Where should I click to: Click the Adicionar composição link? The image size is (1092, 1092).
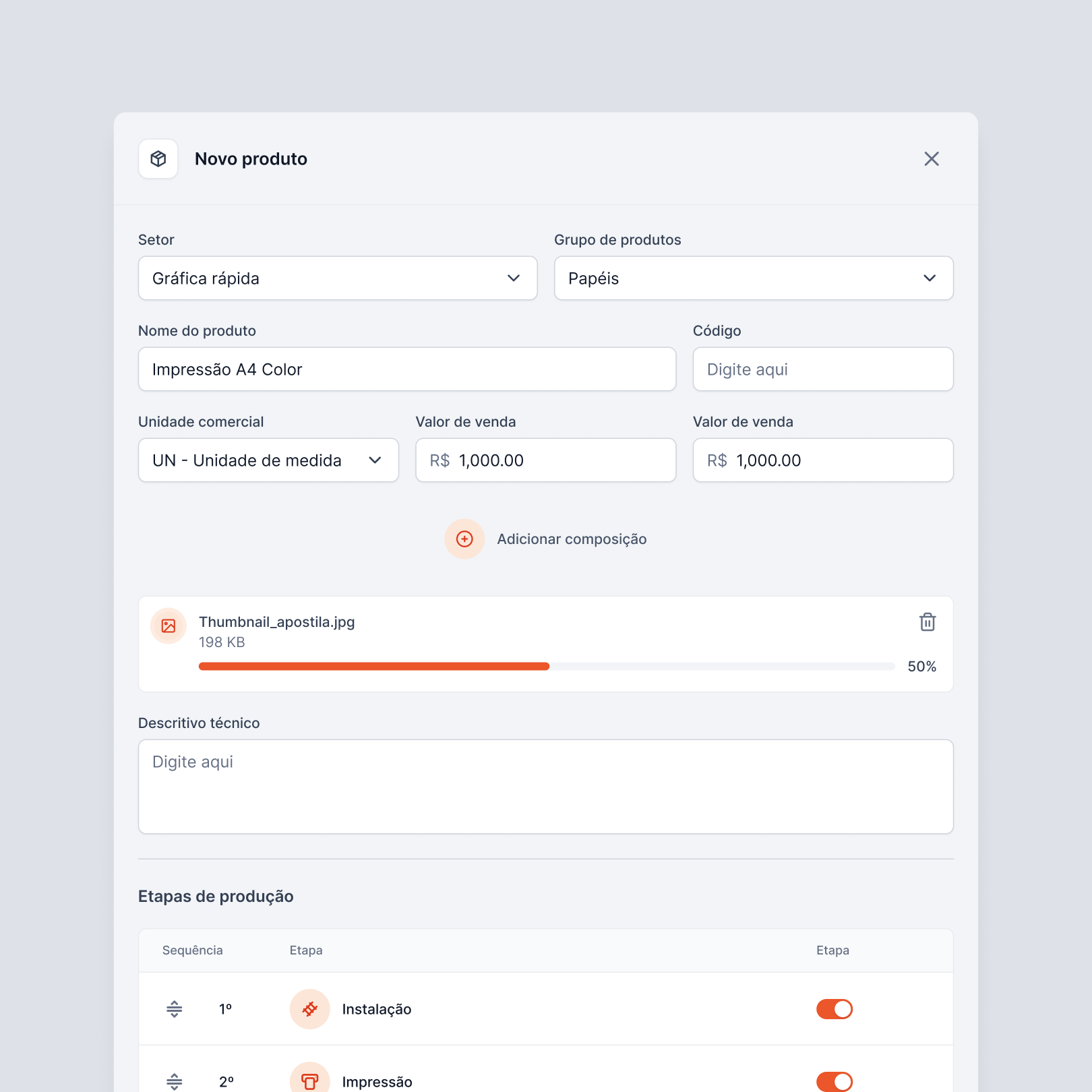[572, 539]
